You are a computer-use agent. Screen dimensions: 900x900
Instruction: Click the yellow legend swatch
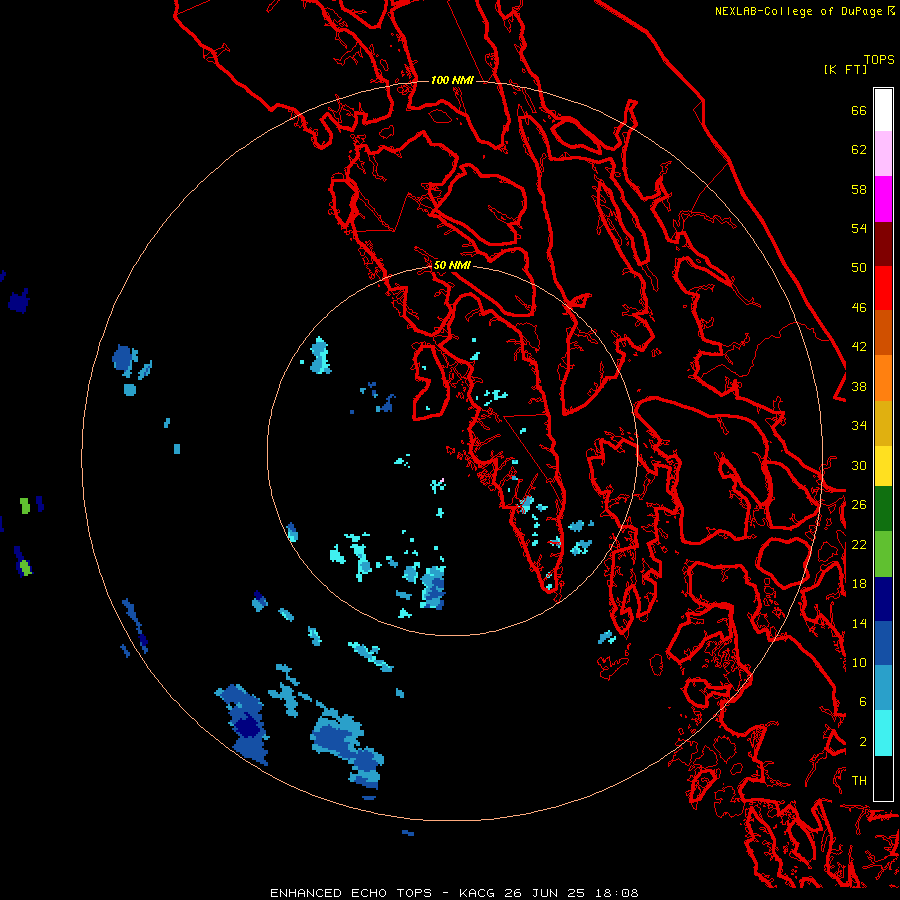tap(883, 465)
